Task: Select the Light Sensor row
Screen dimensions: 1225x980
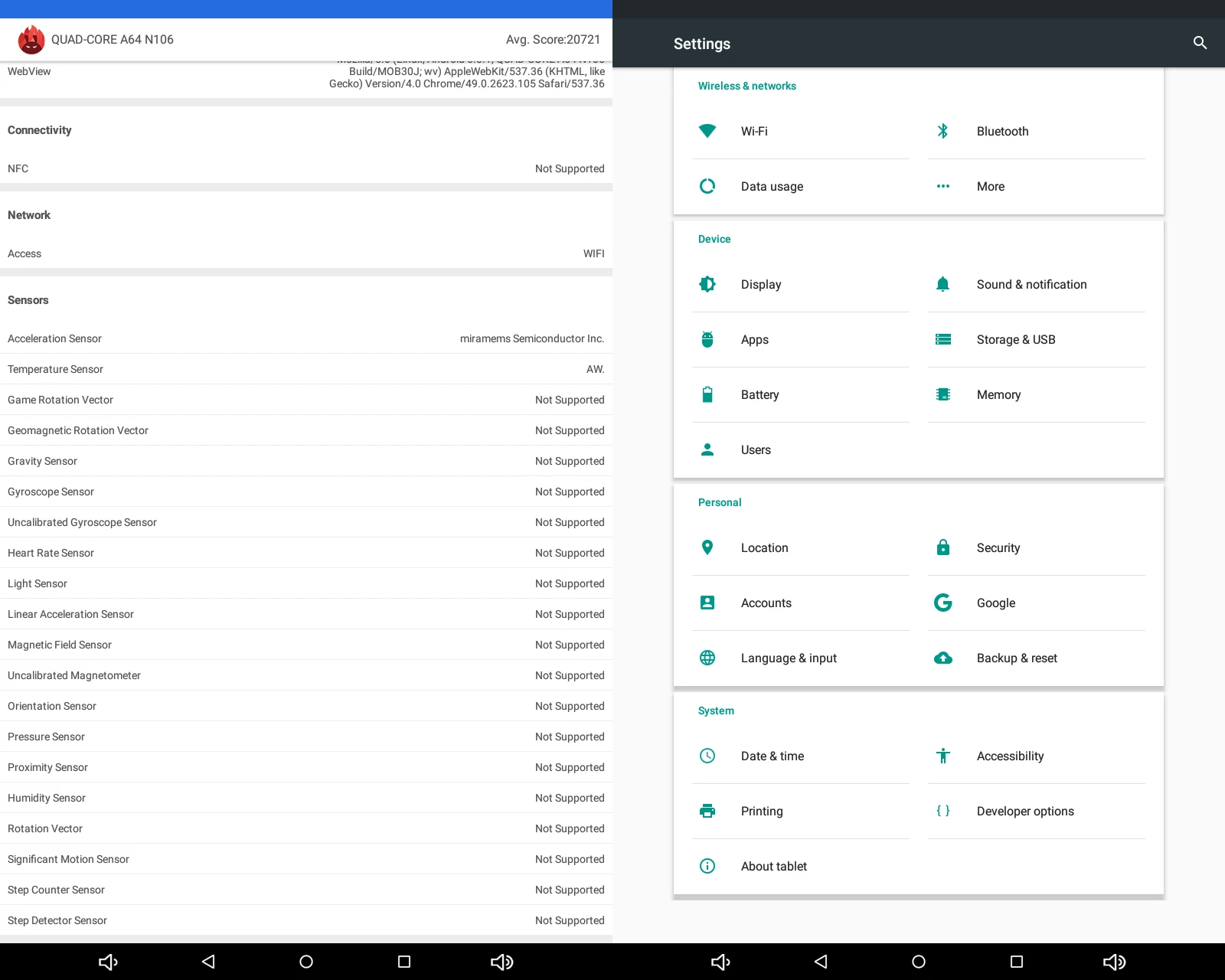Action: pos(306,583)
